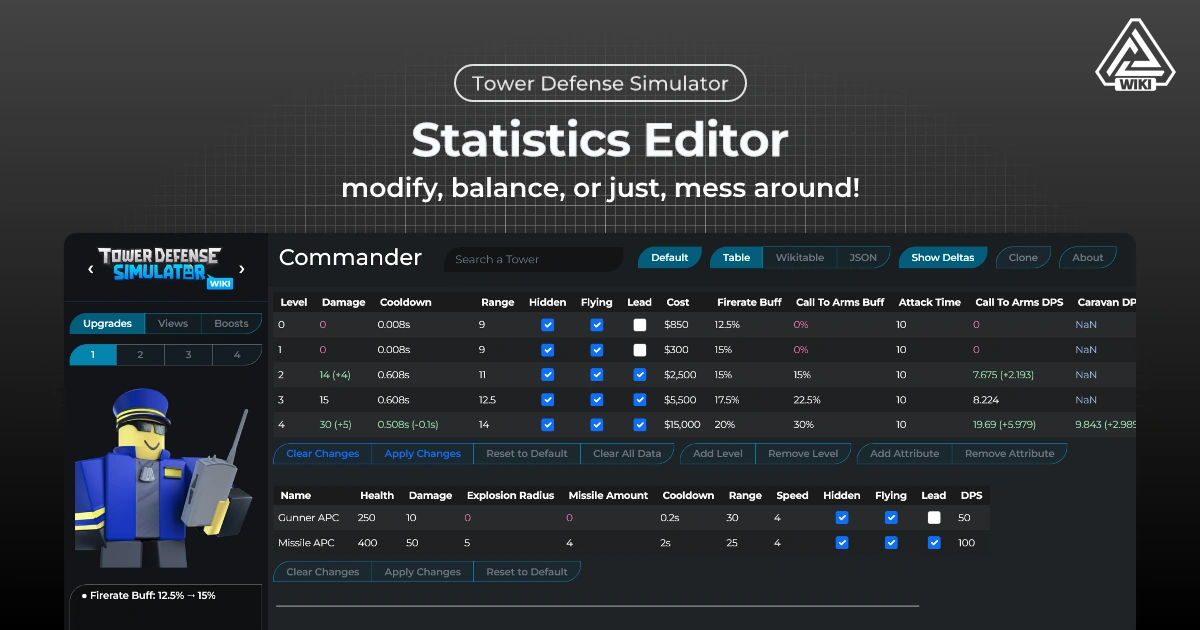Add a new level with Add Level
The image size is (1200, 630).
point(717,453)
